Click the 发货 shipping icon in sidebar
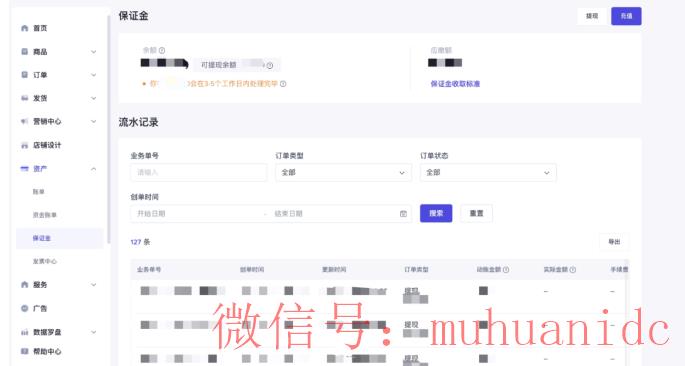The width and height of the screenshot is (685, 366). [x=24, y=98]
